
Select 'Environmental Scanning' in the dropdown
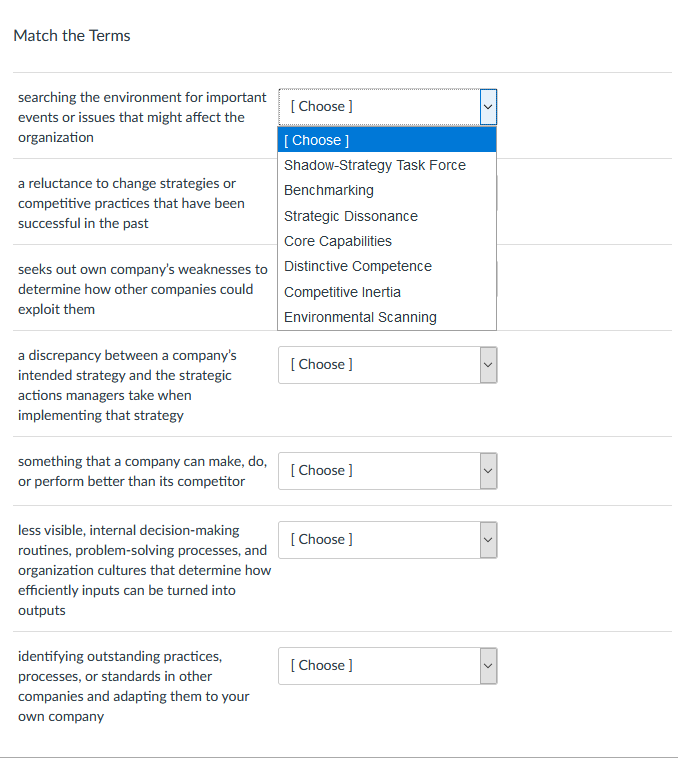[x=360, y=317]
